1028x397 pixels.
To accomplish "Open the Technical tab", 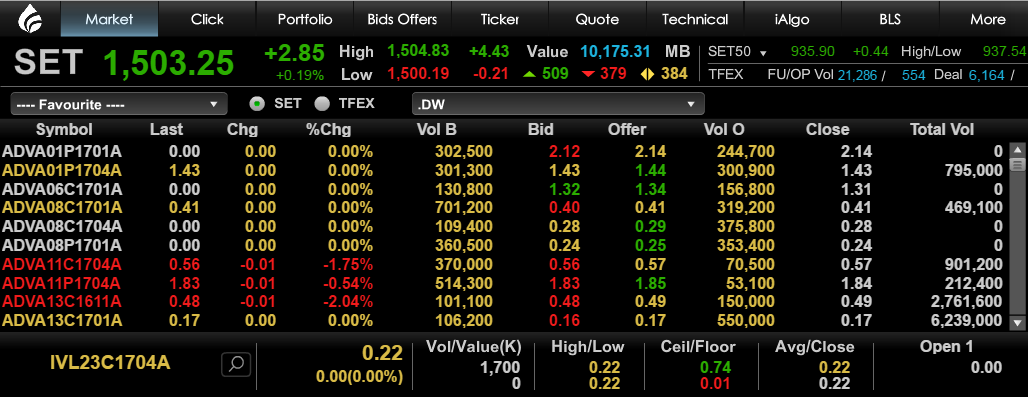I will click(x=695, y=19).
